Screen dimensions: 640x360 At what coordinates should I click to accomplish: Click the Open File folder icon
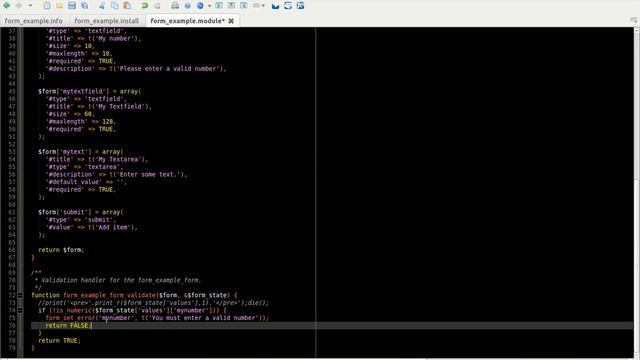59,6
